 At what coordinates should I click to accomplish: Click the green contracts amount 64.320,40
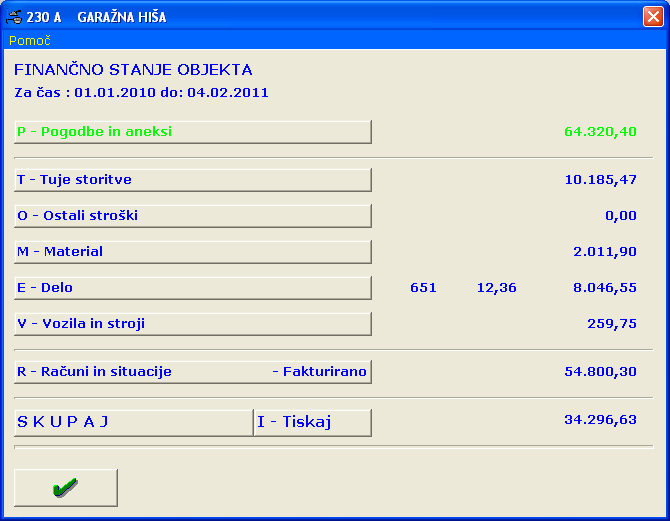point(600,132)
